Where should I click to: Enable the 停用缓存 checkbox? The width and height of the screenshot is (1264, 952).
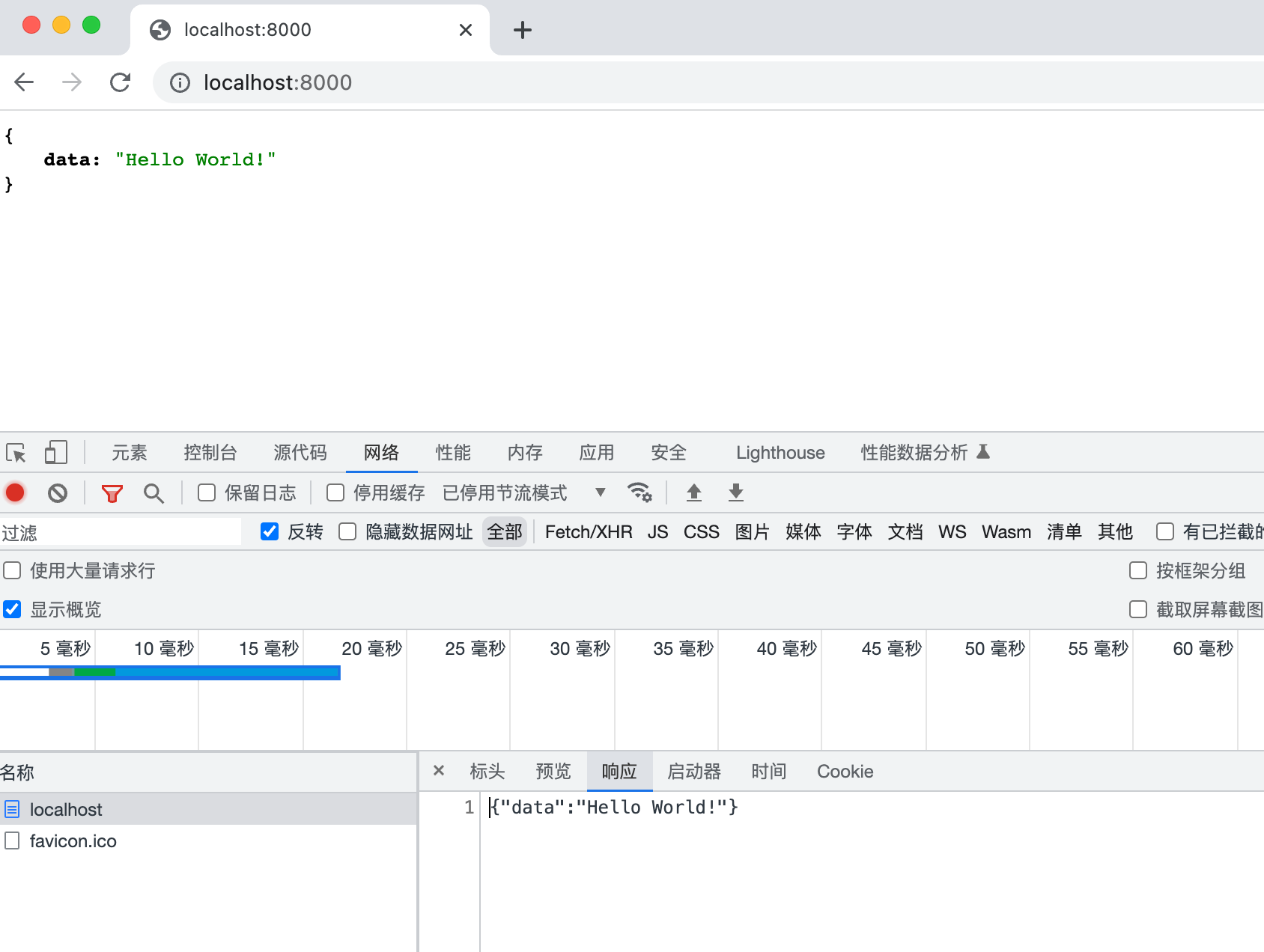(x=335, y=492)
